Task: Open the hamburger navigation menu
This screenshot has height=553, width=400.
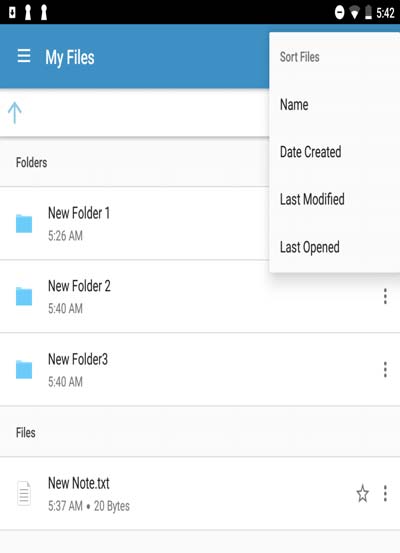Action: 24,56
